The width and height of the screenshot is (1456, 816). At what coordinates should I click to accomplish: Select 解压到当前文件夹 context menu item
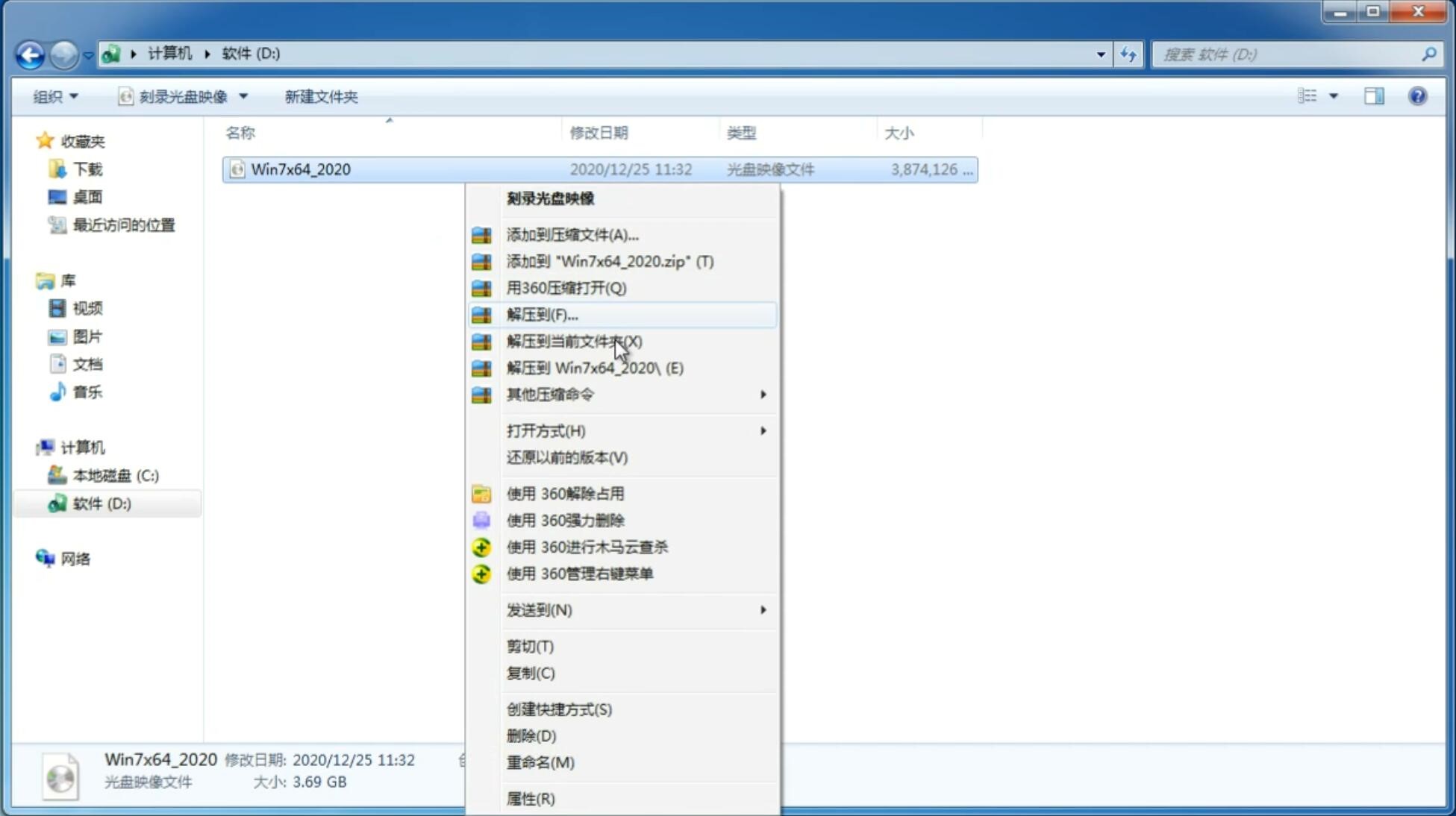[574, 341]
